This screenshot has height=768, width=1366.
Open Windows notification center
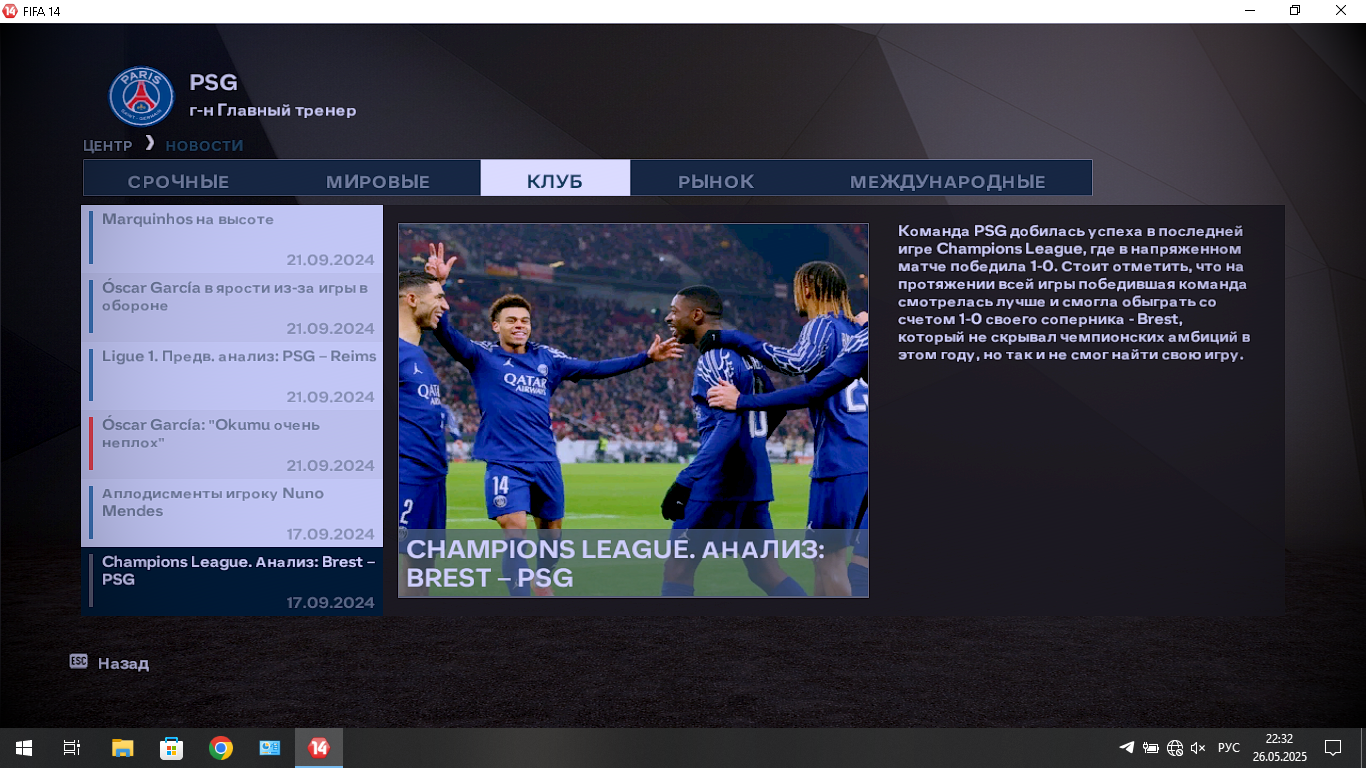tap(1333, 748)
